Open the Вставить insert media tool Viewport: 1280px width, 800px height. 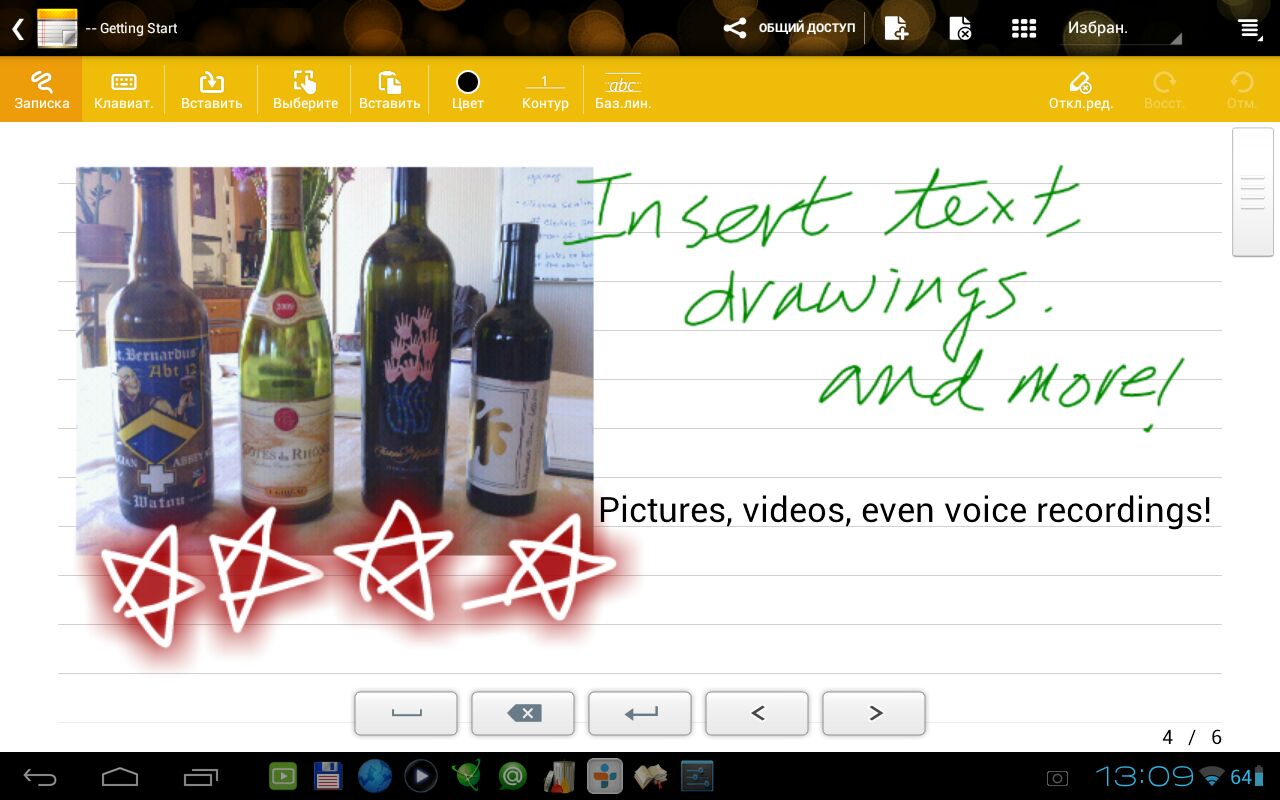(x=211, y=90)
